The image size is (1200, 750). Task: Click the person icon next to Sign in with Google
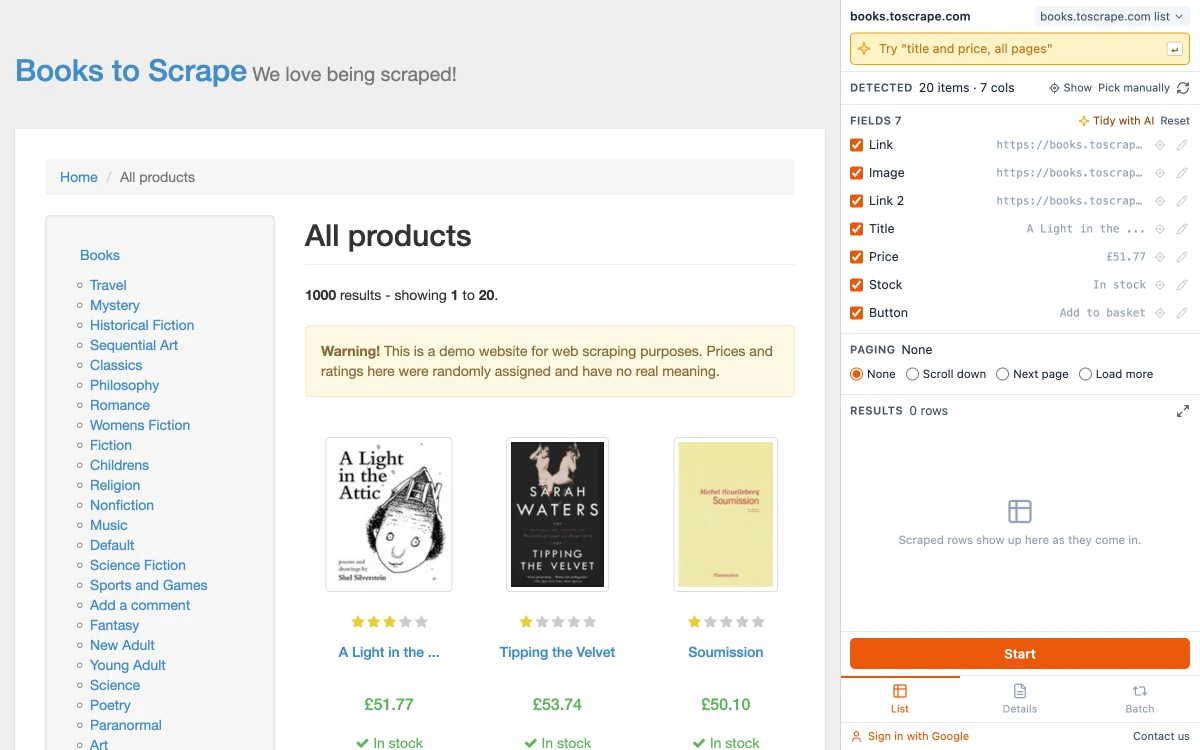coord(856,737)
